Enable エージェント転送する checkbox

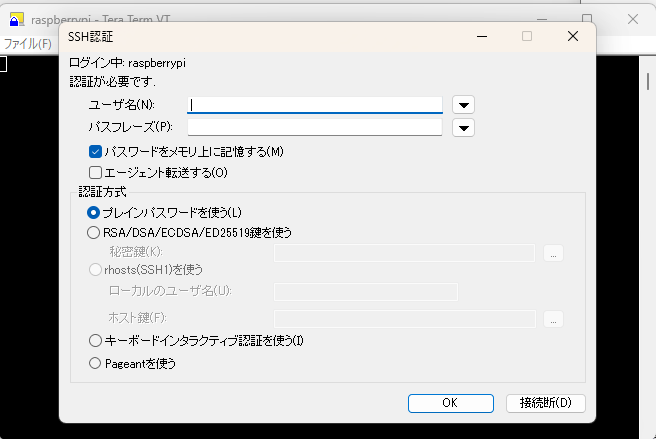tap(96, 172)
